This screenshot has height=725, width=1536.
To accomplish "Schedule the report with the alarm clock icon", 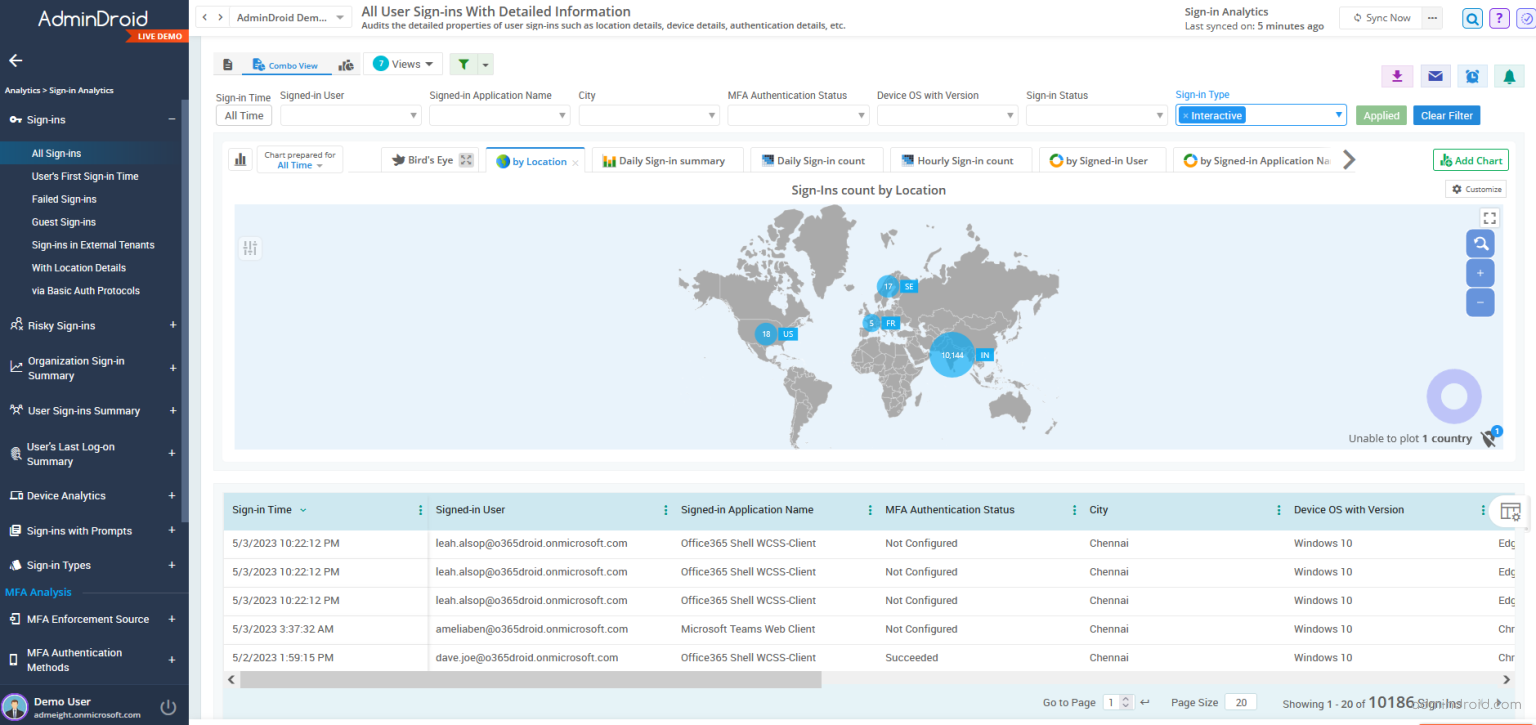I will coord(1472,76).
